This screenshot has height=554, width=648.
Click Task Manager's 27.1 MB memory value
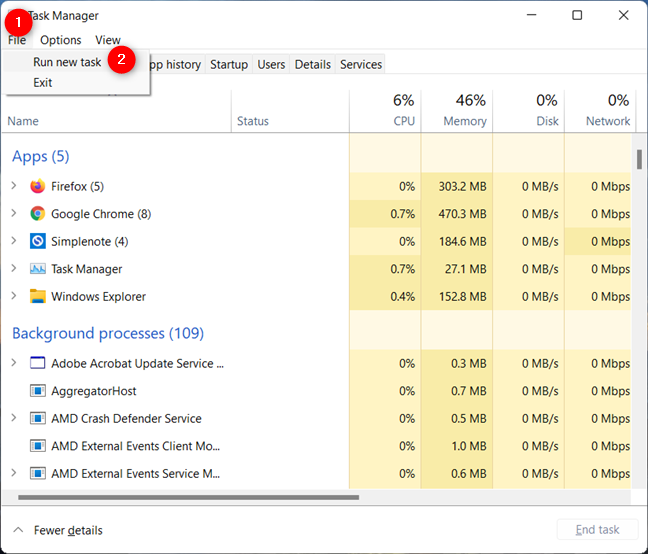465,269
